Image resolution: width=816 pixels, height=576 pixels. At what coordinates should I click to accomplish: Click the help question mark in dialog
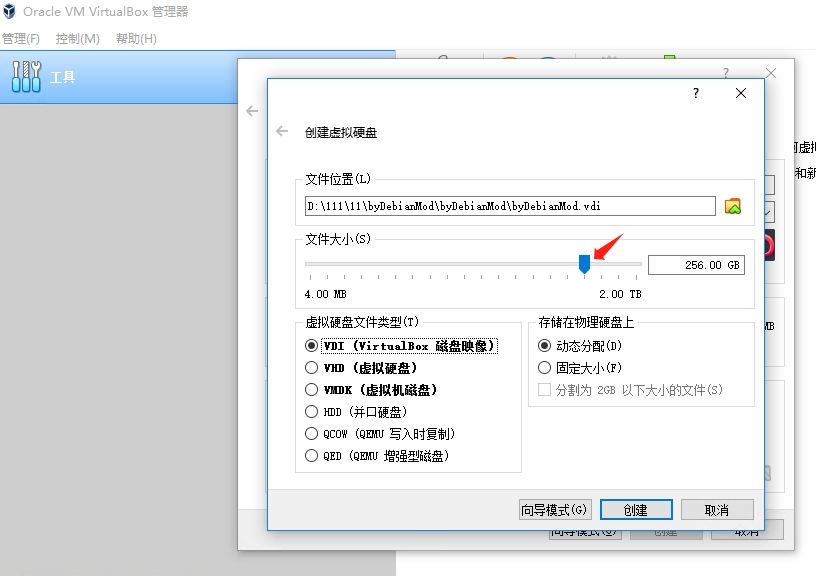pos(696,93)
